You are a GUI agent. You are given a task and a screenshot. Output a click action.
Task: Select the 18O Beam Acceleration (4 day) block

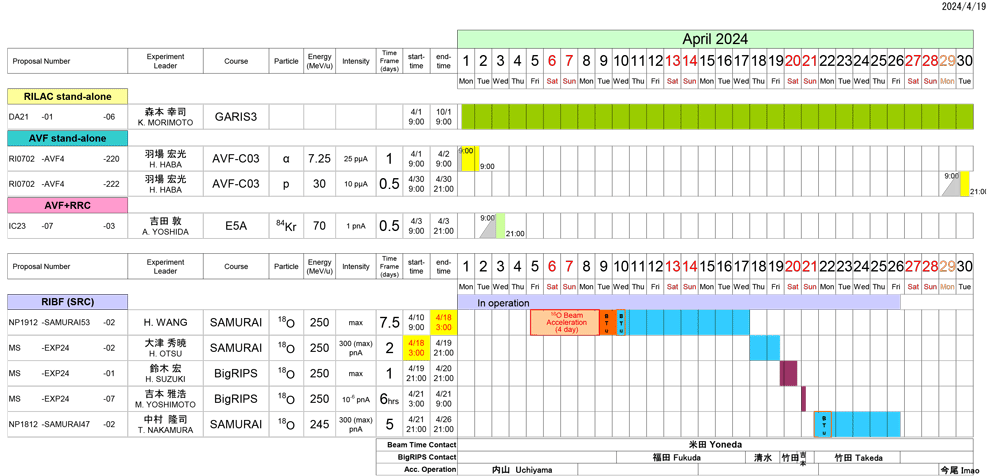tap(564, 322)
